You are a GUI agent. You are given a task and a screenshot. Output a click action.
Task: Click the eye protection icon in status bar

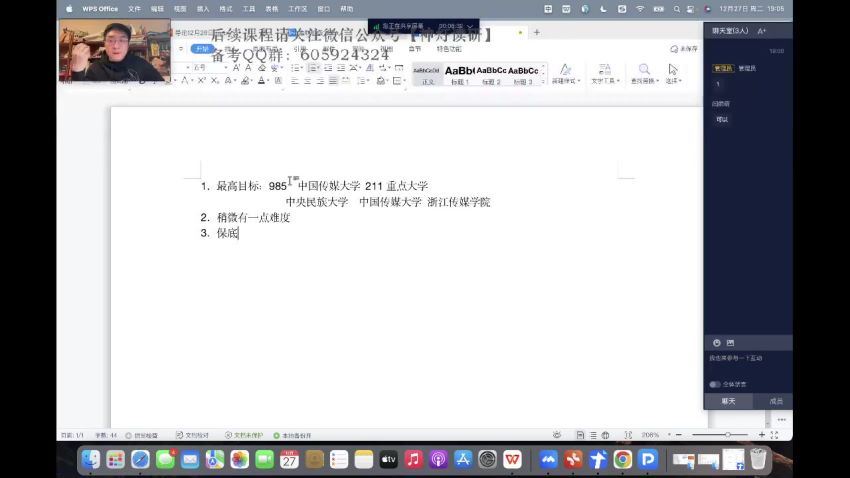pyautogui.click(x=557, y=435)
